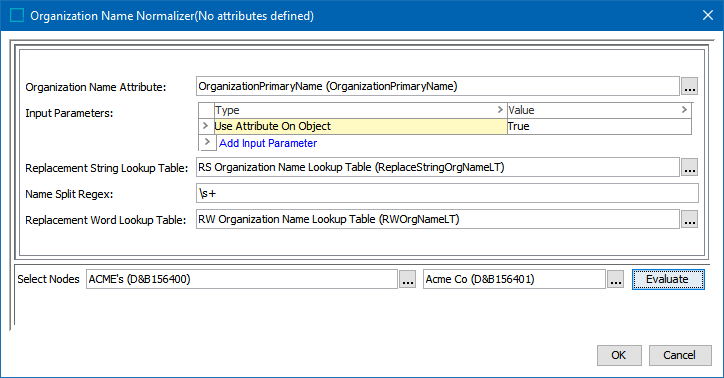Click the Organization Name Attribute field

[437, 86]
